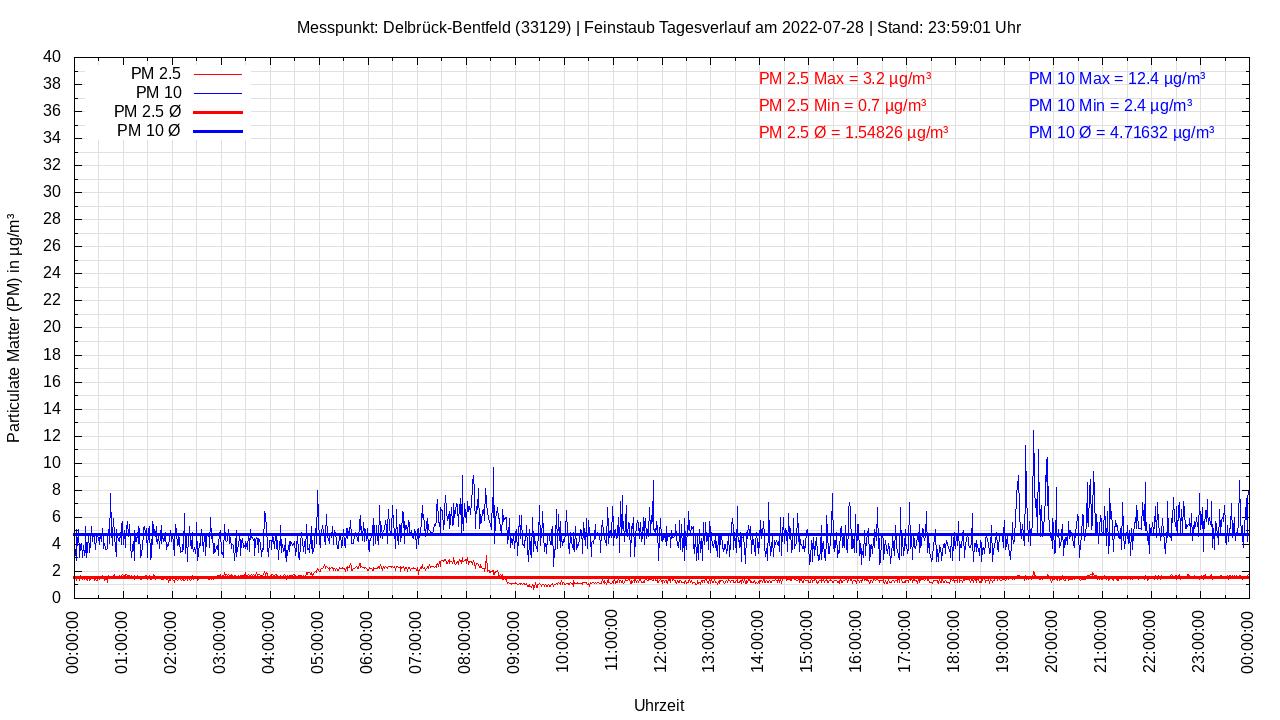
Task: Click the PM 2.5 Ø = 1.54826 µg/m³ value
Action: click(x=853, y=132)
